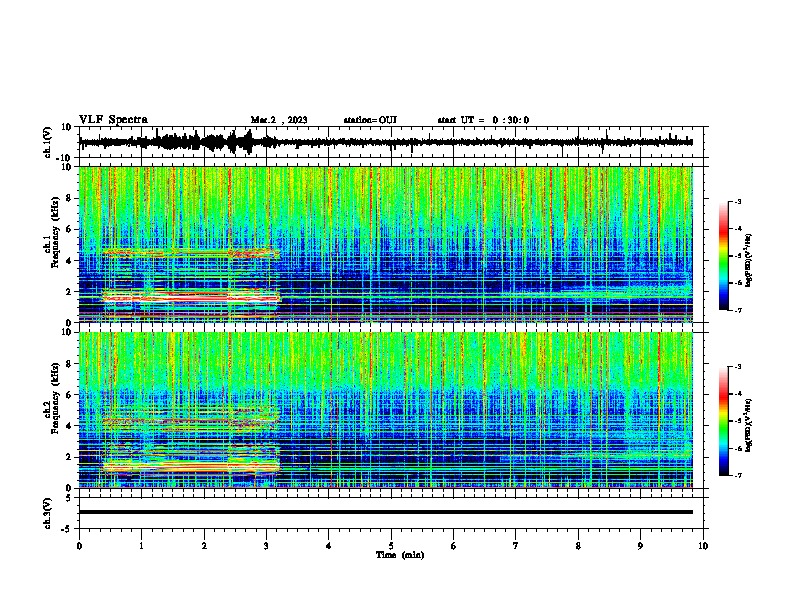
Task: Click time axis tick label "9"
Action: tap(640, 546)
